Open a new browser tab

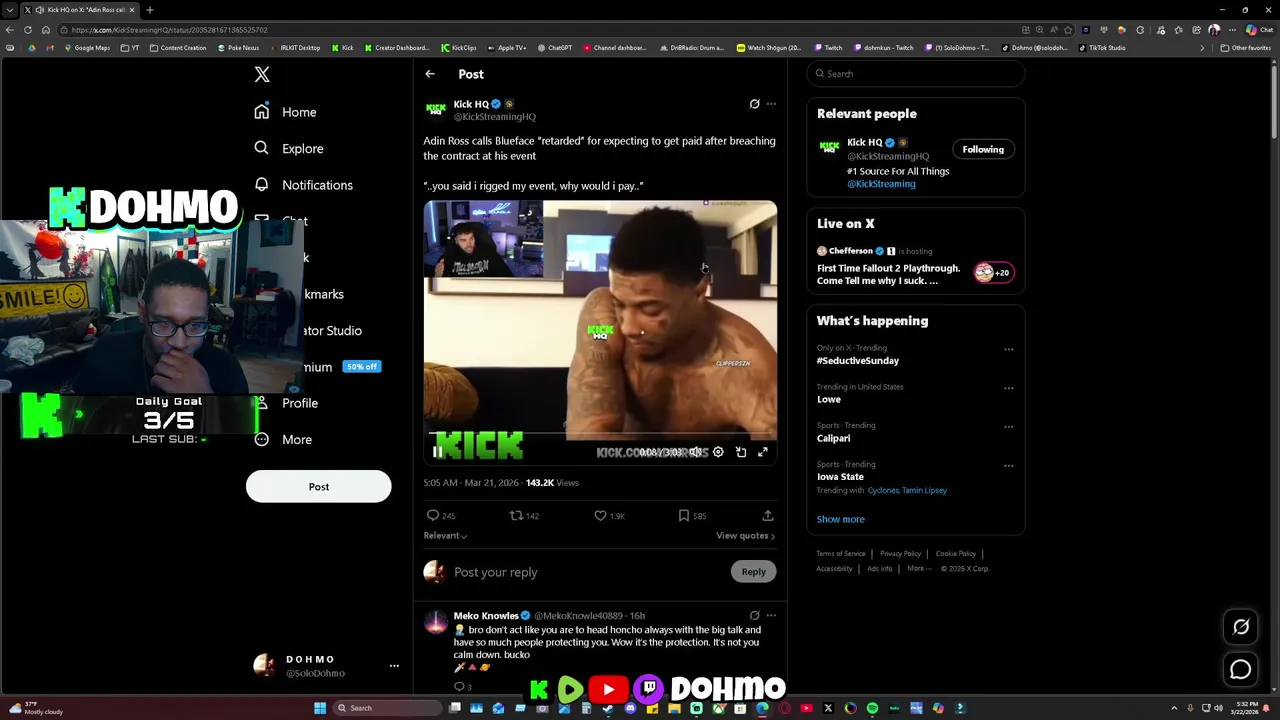coord(149,10)
